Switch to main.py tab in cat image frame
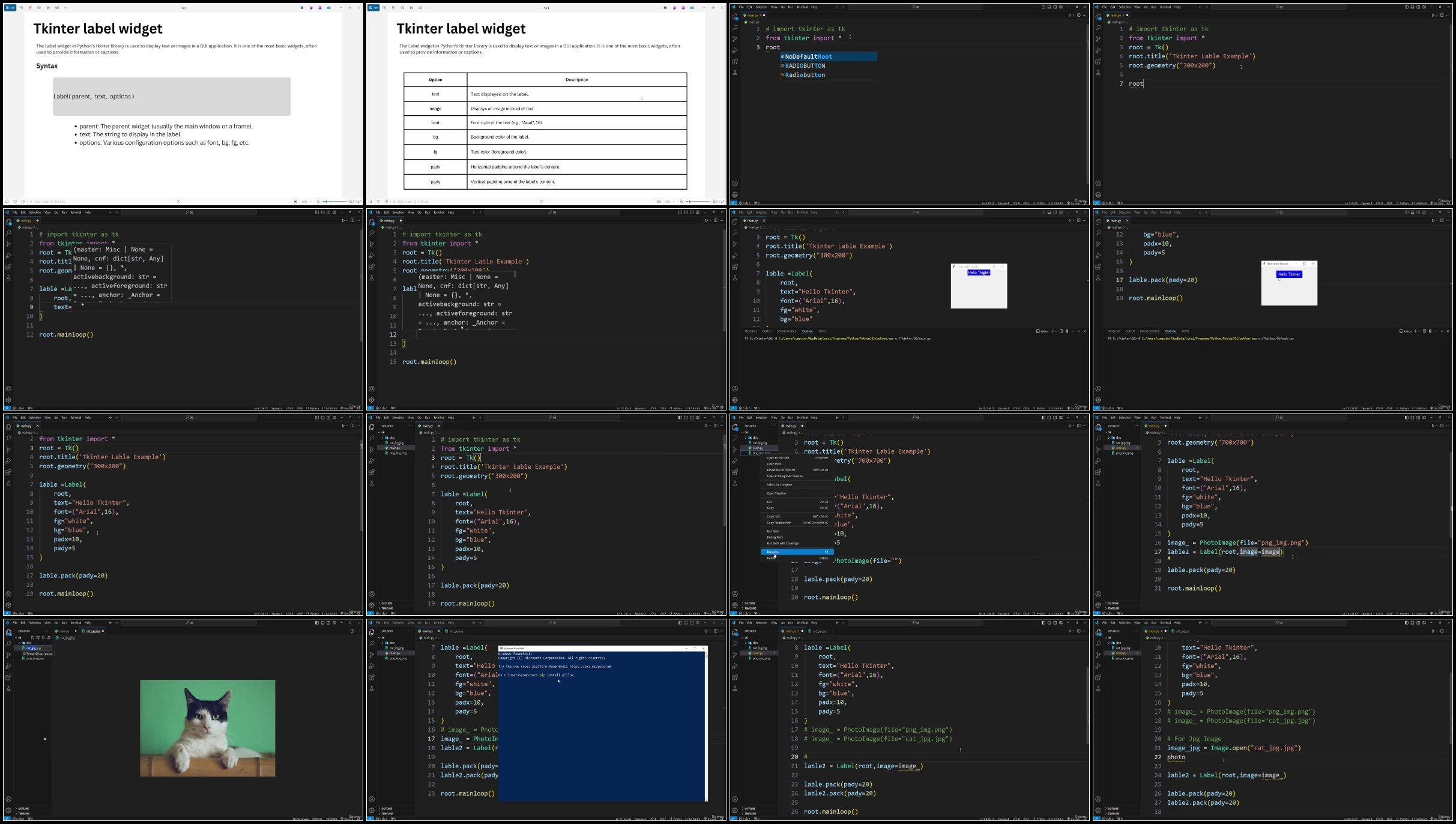The width and height of the screenshot is (1456, 824). pyautogui.click(x=64, y=631)
